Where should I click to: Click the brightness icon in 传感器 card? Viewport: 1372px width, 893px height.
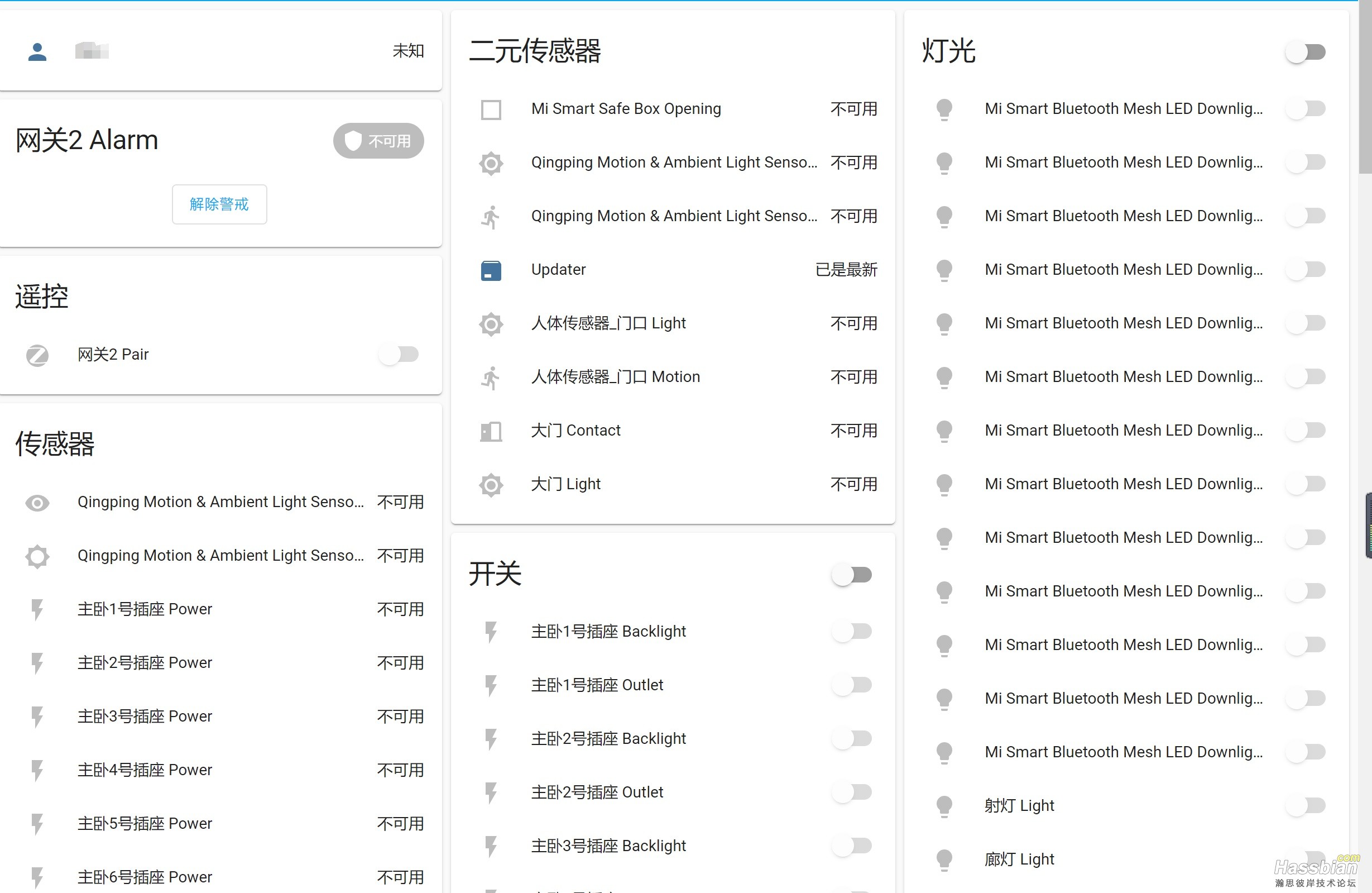(37, 556)
